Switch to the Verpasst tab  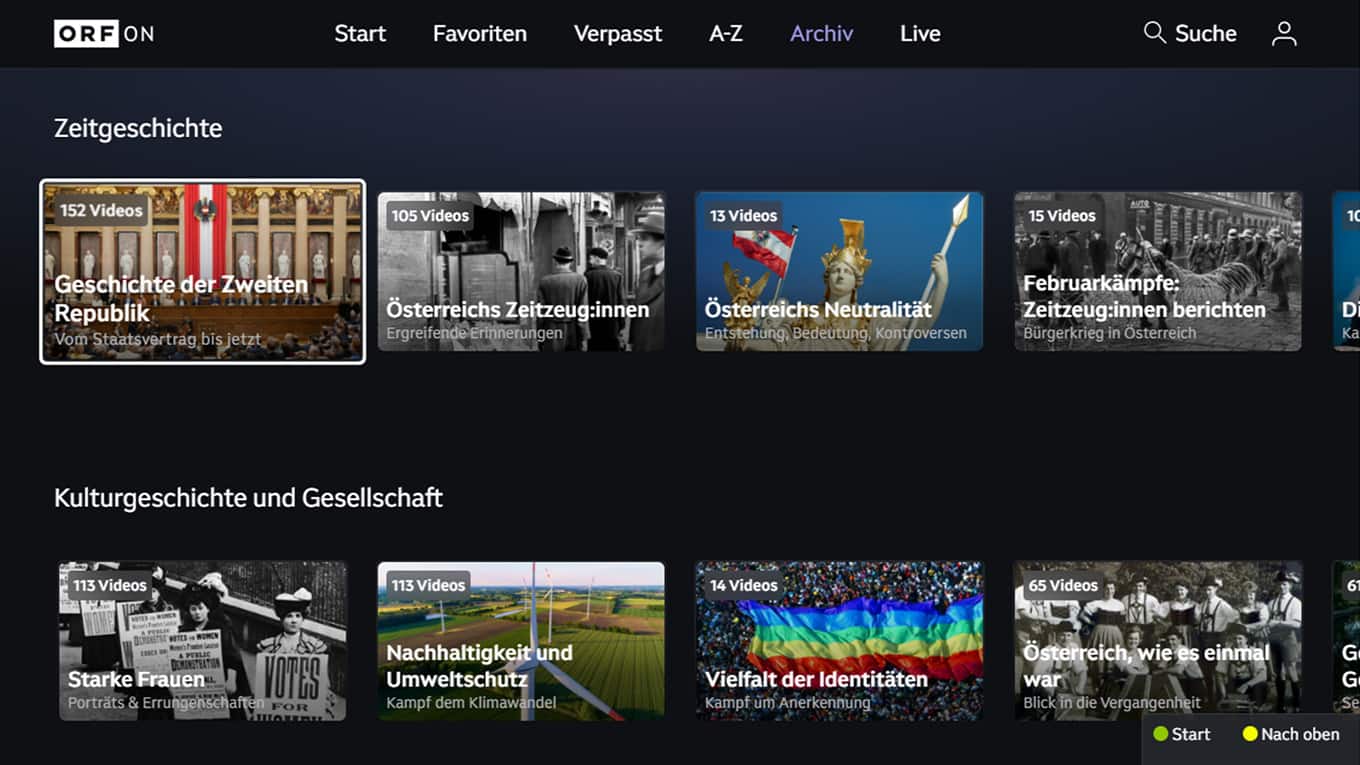(x=617, y=33)
